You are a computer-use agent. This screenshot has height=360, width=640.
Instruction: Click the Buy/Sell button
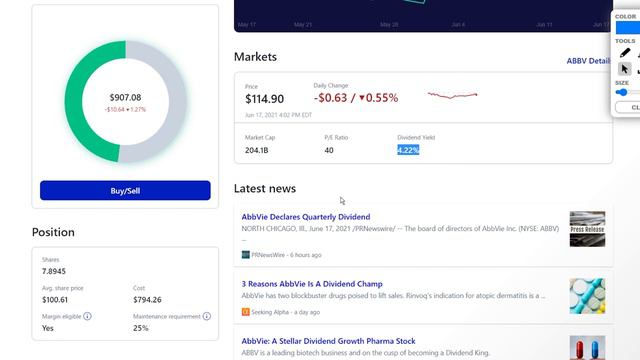click(125, 191)
